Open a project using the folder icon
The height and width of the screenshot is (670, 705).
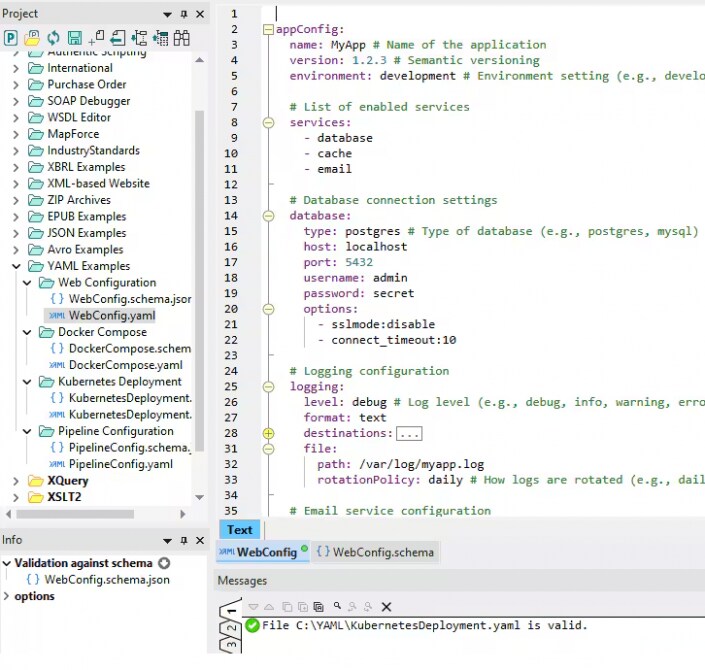point(32,38)
